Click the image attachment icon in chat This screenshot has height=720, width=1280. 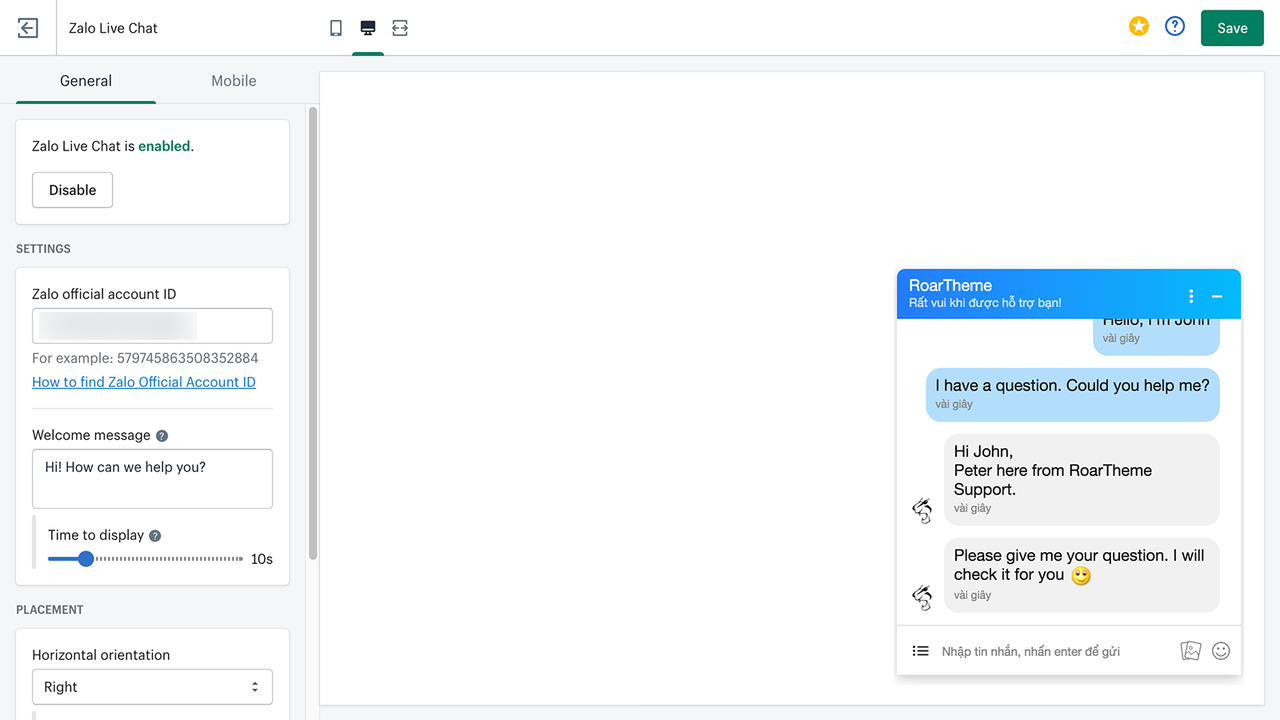(1190, 650)
